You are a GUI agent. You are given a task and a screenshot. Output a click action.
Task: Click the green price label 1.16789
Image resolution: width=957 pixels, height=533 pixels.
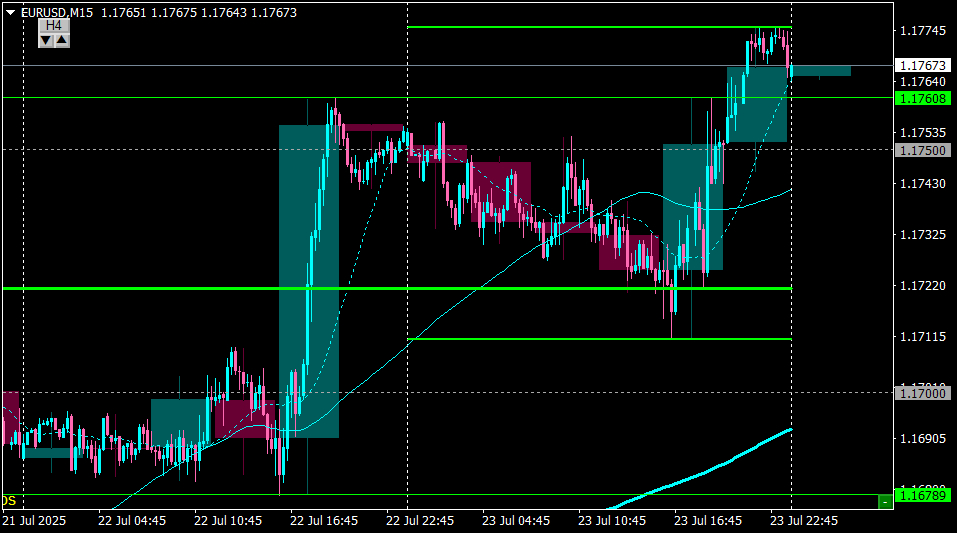click(x=923, y=495)
